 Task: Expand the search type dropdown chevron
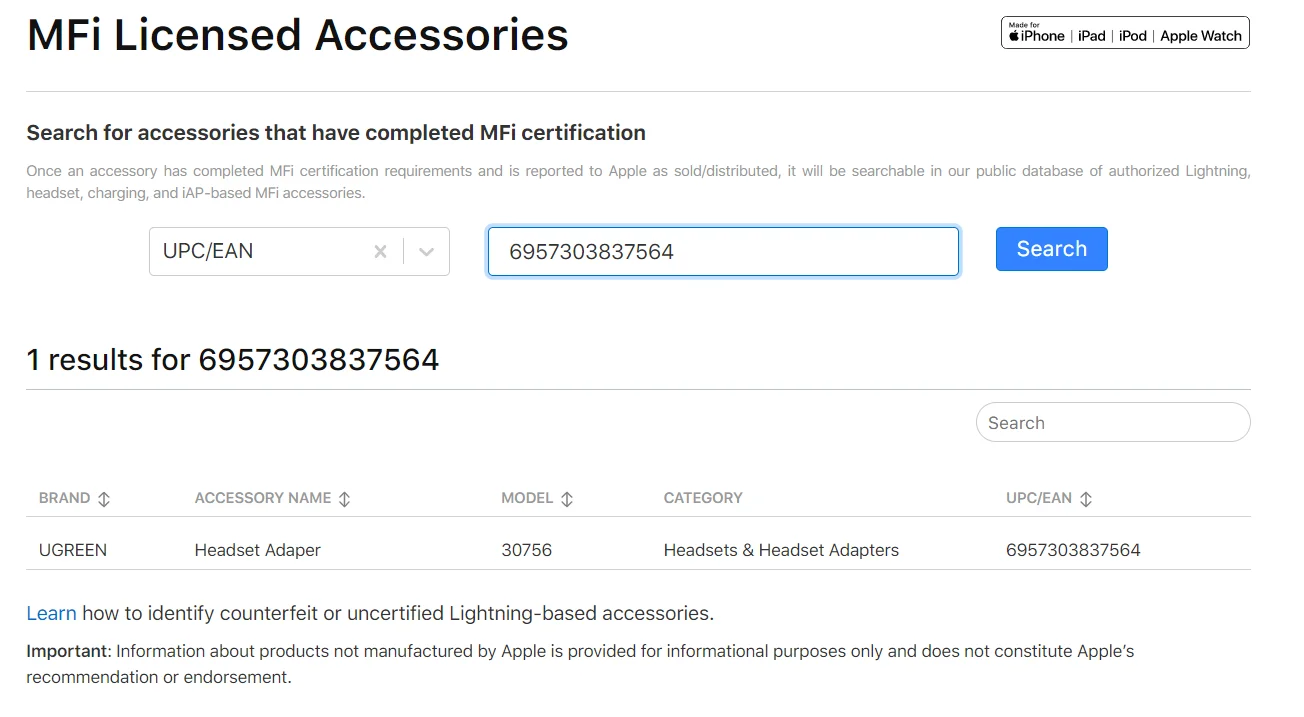[427, 252]
